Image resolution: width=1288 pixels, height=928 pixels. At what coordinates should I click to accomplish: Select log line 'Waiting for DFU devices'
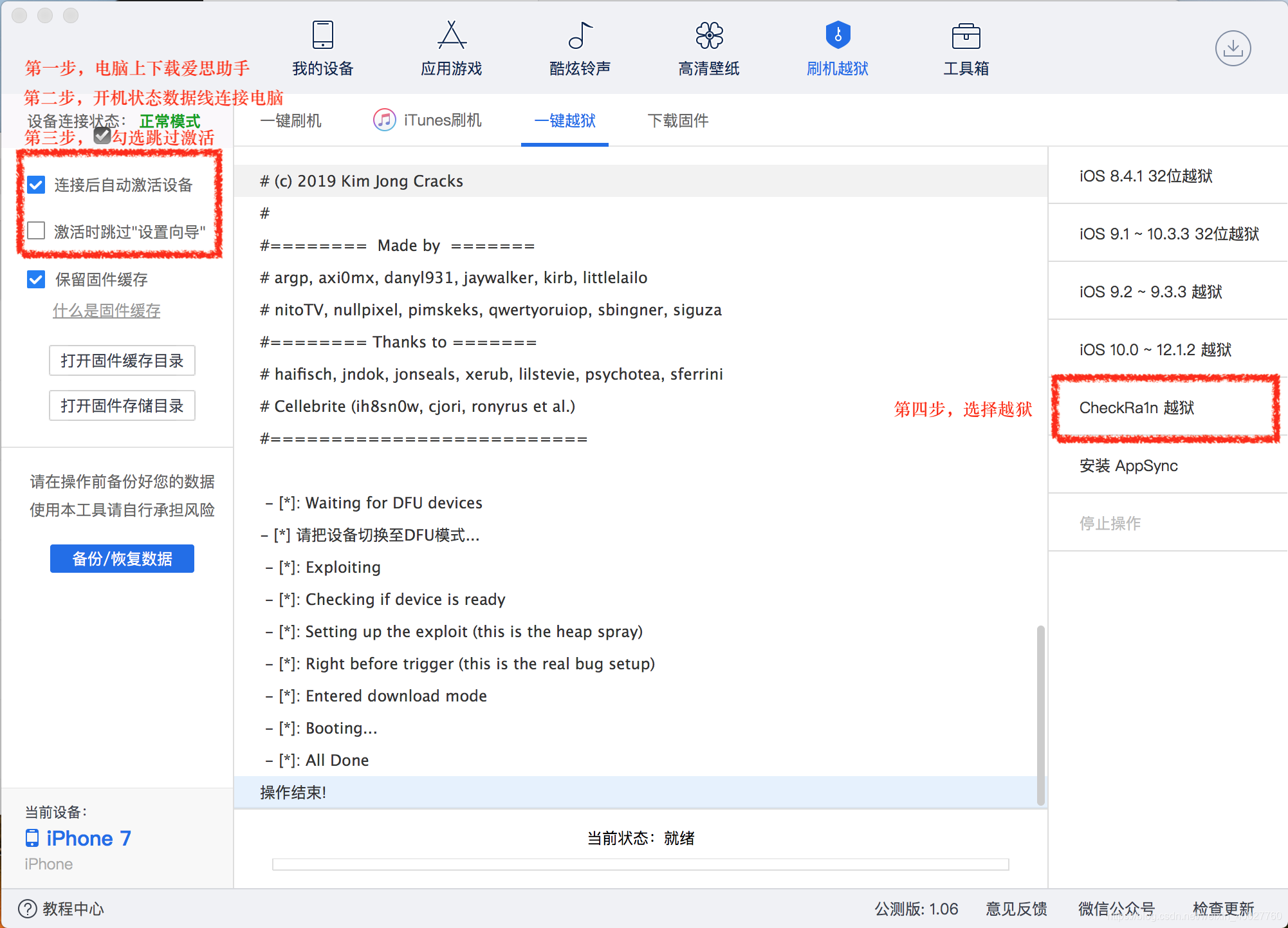point(641,503)
